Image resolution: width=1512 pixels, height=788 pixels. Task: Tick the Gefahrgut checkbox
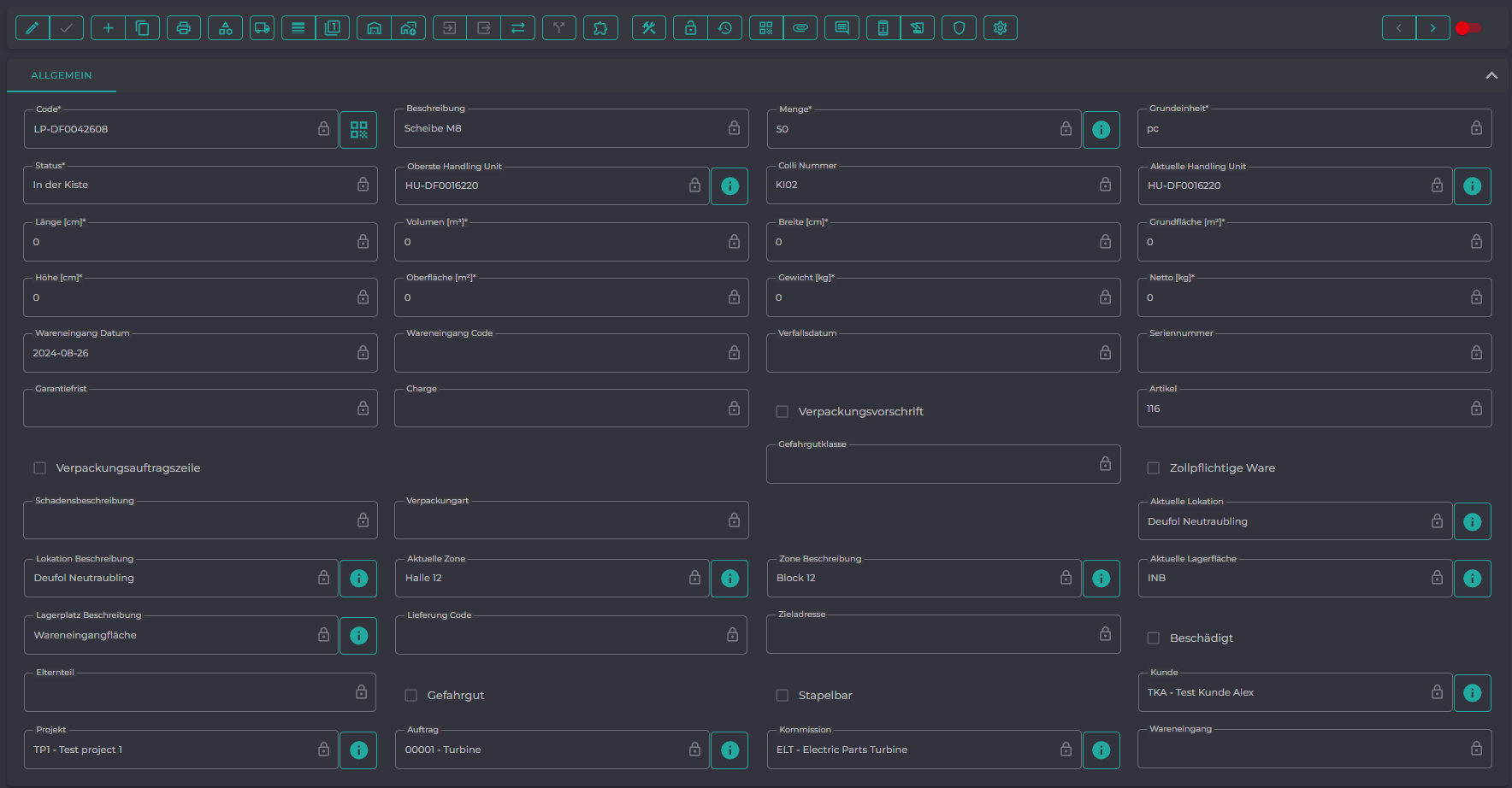pos(410,696)
